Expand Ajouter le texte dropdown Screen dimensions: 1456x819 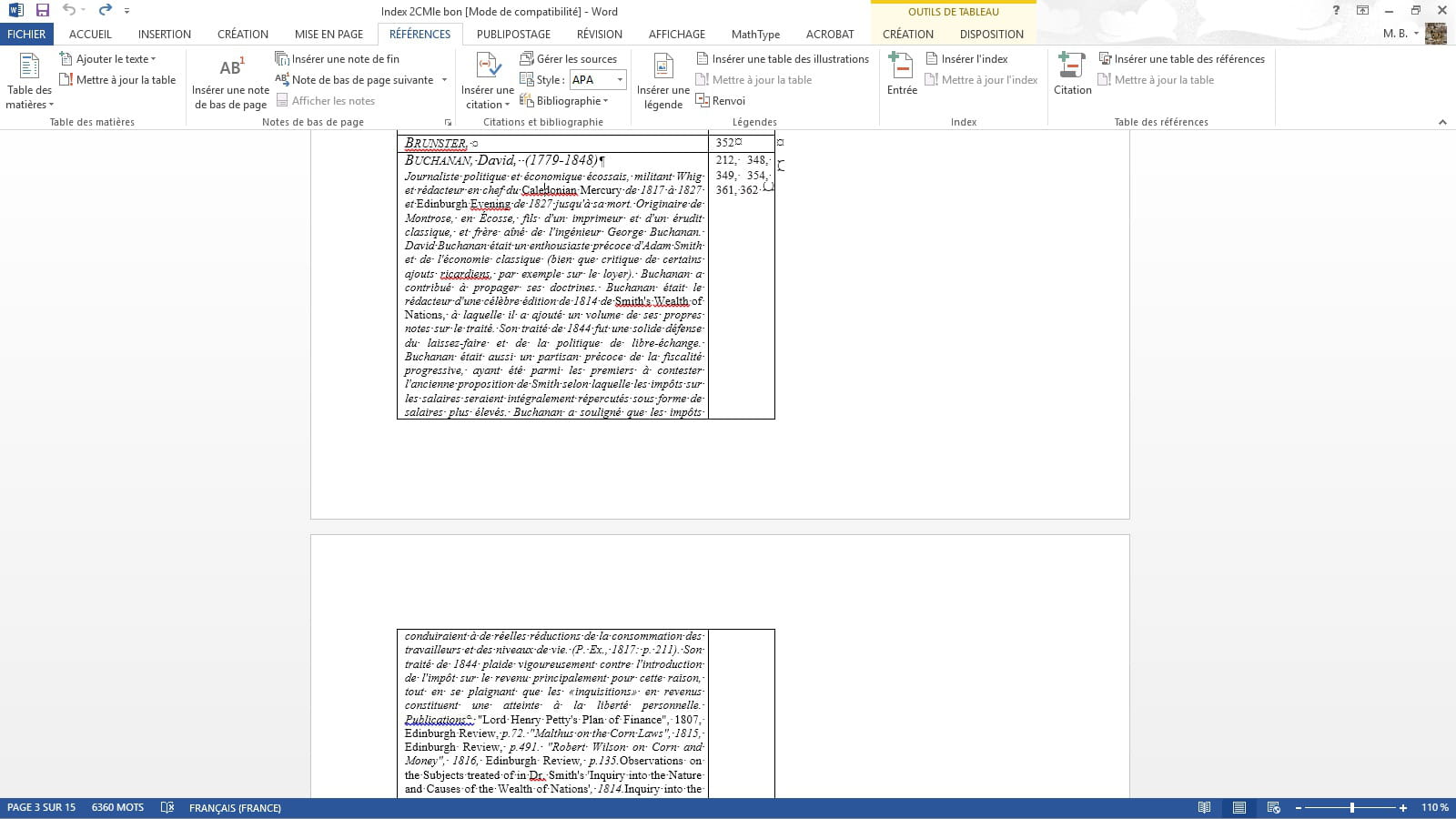pos(107,59)
